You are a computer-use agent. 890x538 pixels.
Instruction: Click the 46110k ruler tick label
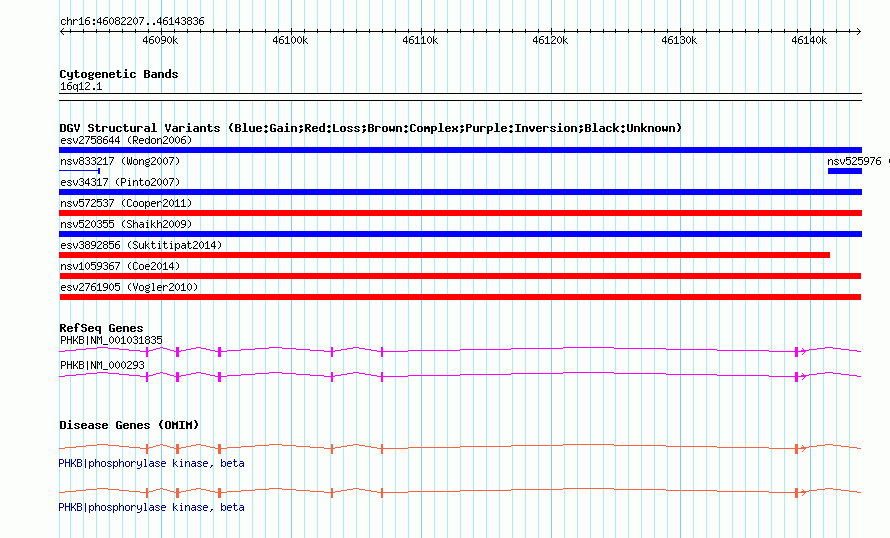click(x=420, y=40)
